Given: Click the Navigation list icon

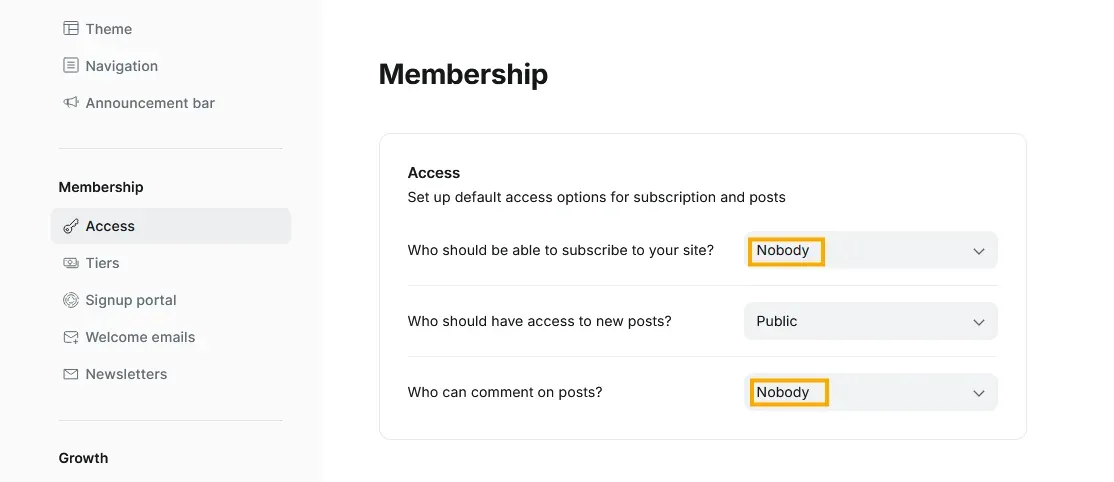Looking at the screenshot, I should pos(70,66).
